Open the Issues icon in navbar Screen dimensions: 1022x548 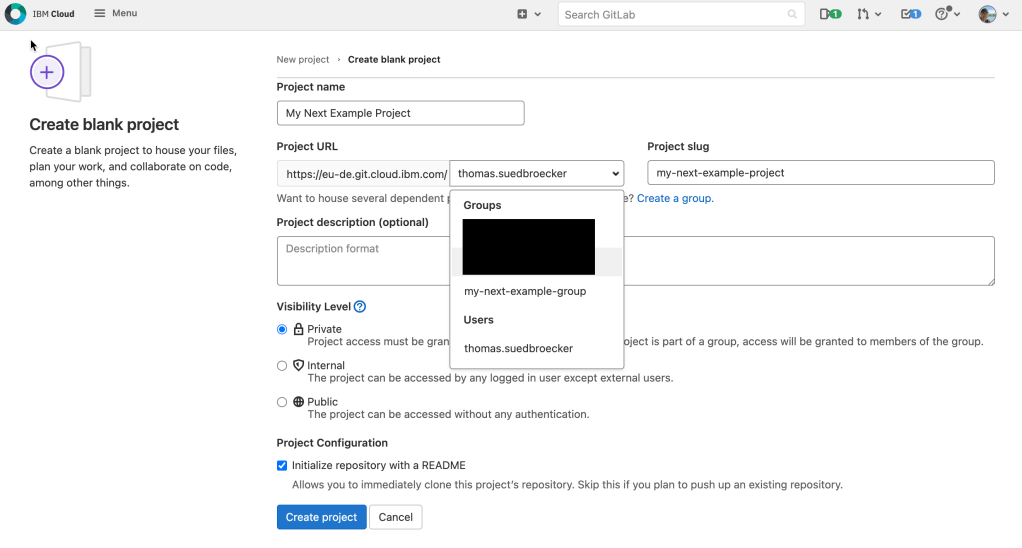[830, 14]
